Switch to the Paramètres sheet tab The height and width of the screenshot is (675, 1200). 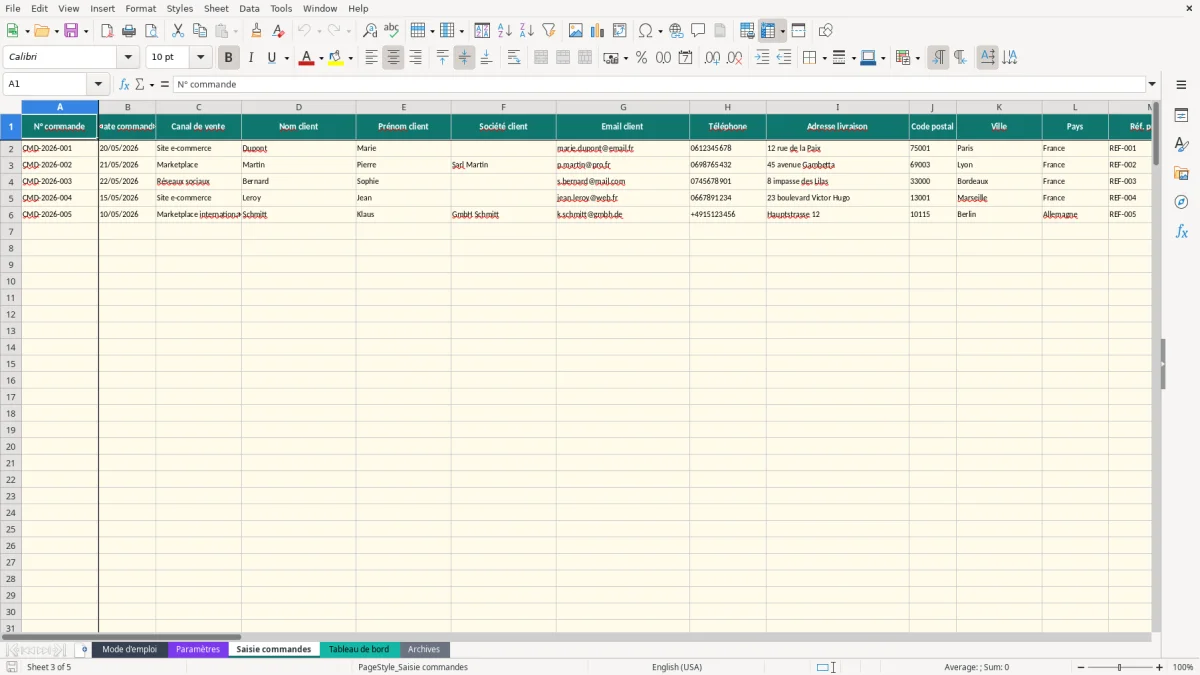tap(198, 650)
